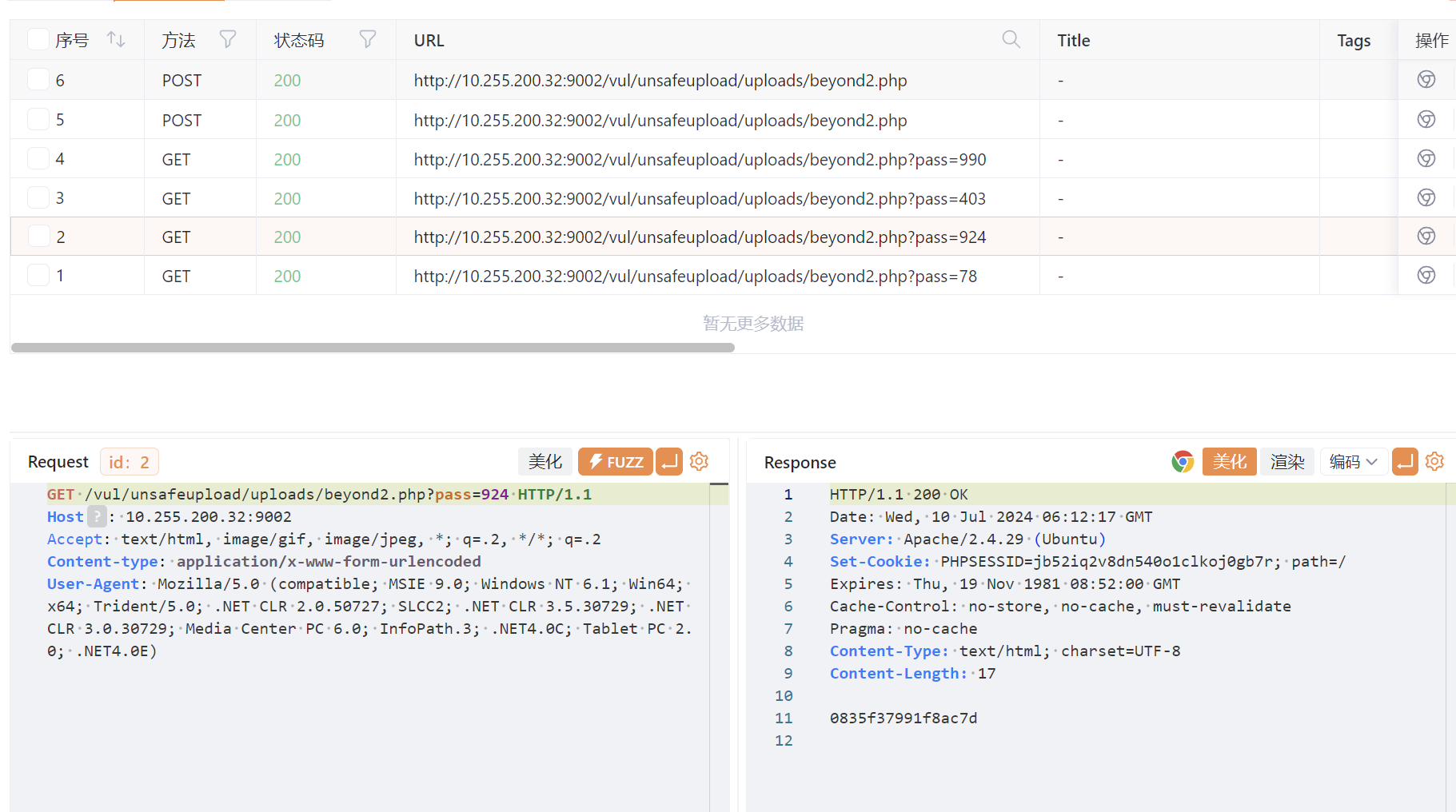This screenshot has width=1456, height=812.
Task: Click the 操作 column header
Action: (x=1431, y=40)
